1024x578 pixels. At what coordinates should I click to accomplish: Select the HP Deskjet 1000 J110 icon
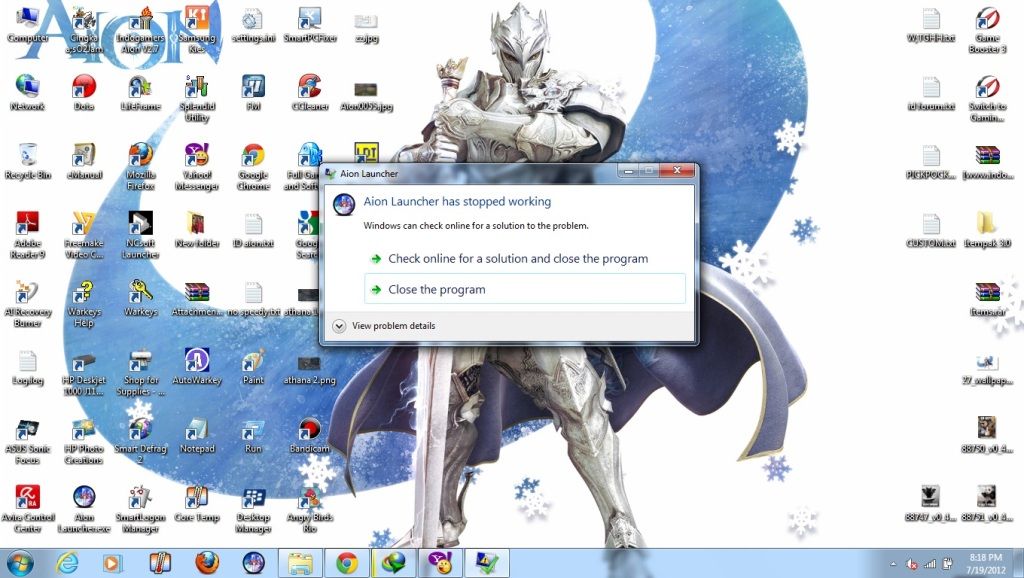click(84, 372)
